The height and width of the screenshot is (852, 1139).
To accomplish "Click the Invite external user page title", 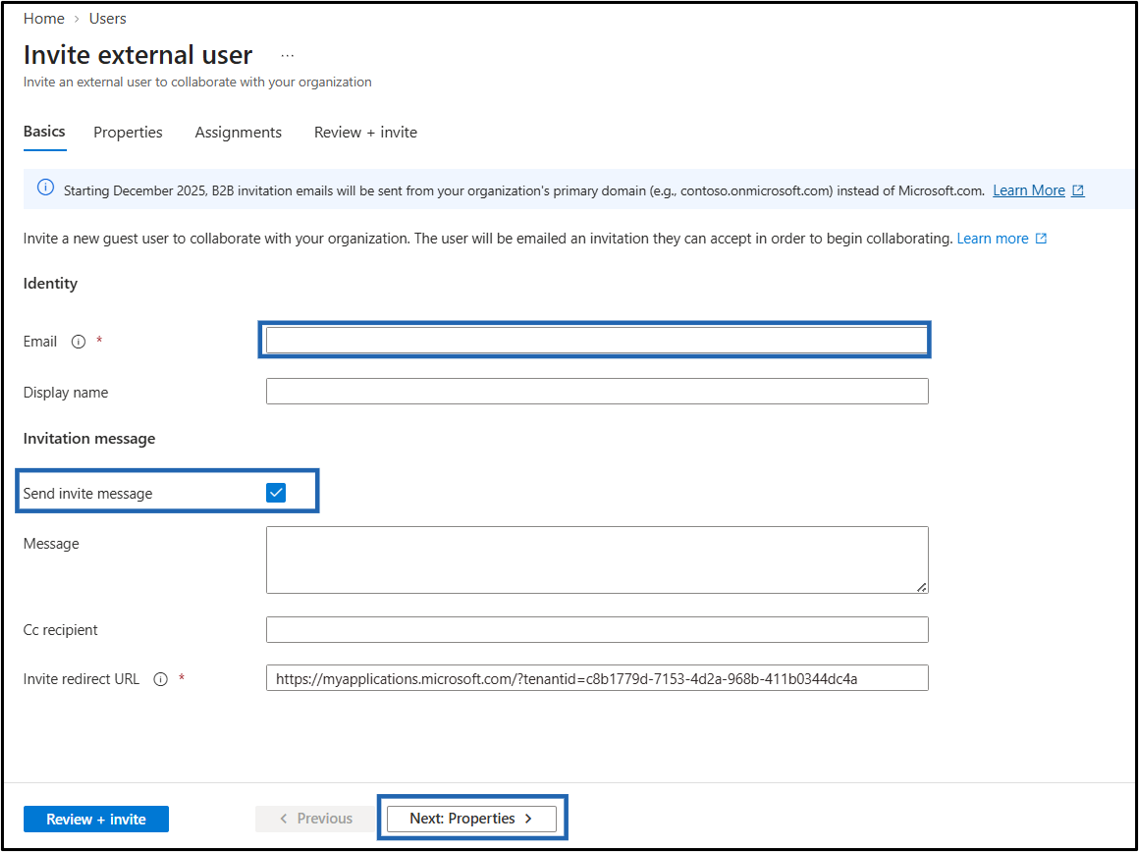I will pos(138,55).
